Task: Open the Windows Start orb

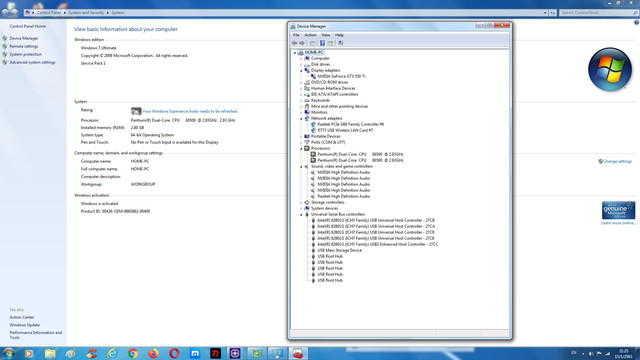Action: coord(9,353)
